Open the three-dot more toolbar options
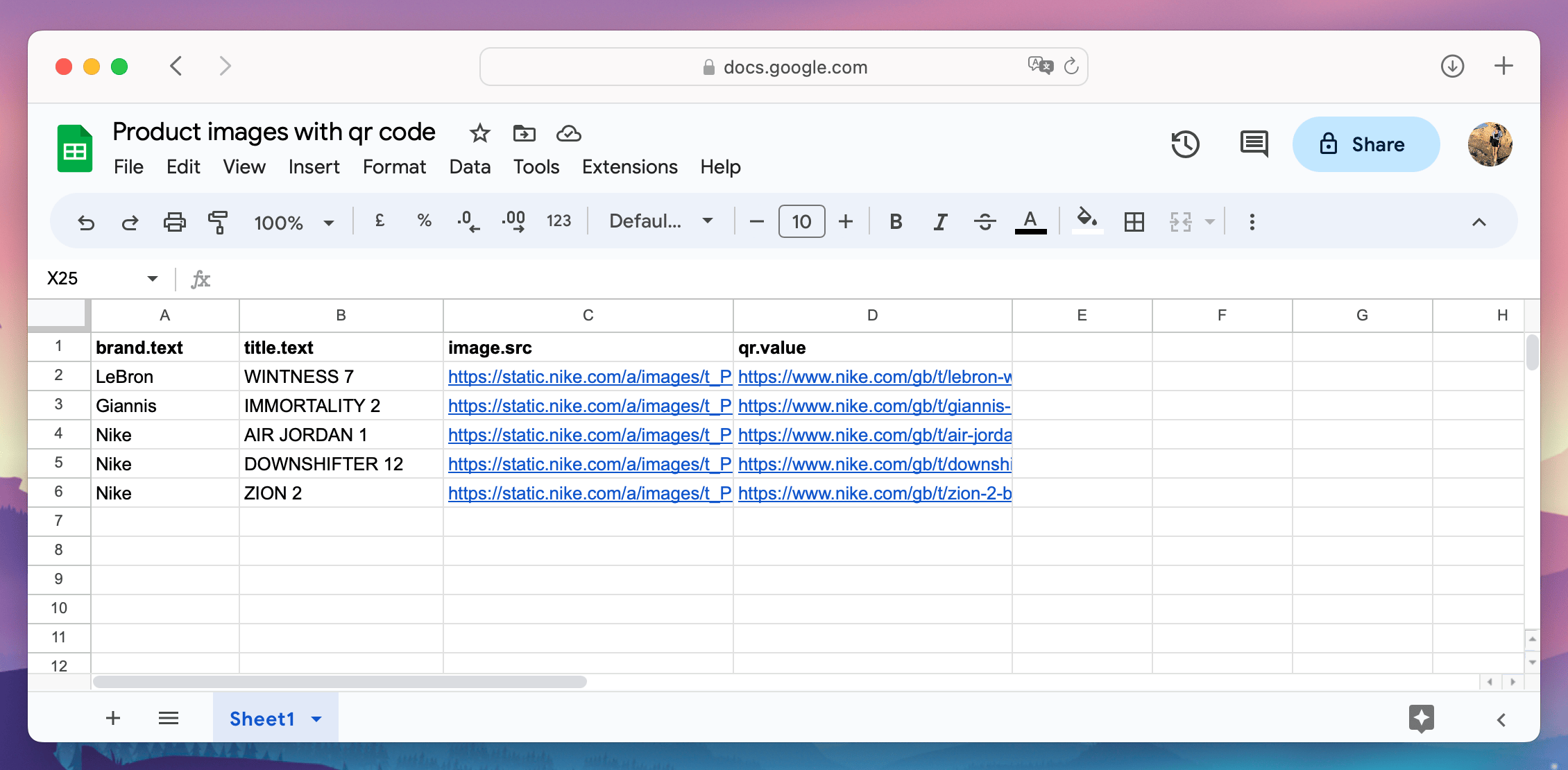The height and width of the screenshot is (770, 1568). pos(1252,222)
